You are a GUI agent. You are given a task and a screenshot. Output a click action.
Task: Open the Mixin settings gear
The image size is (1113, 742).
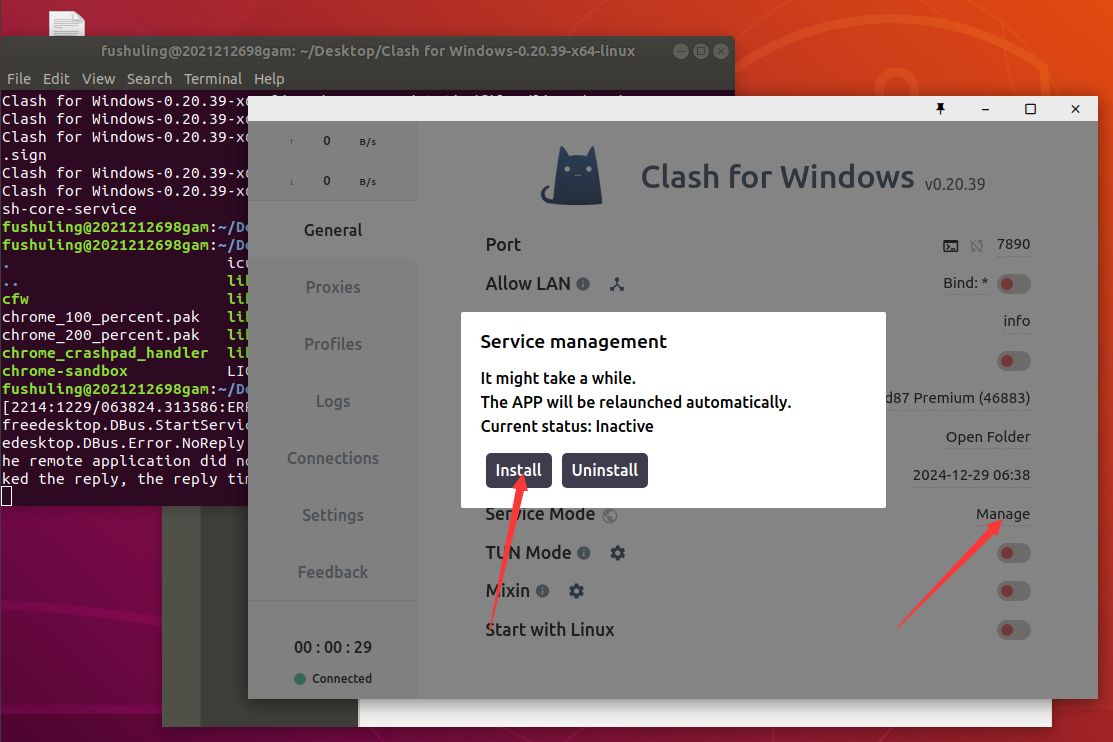[x=576, y=590]
